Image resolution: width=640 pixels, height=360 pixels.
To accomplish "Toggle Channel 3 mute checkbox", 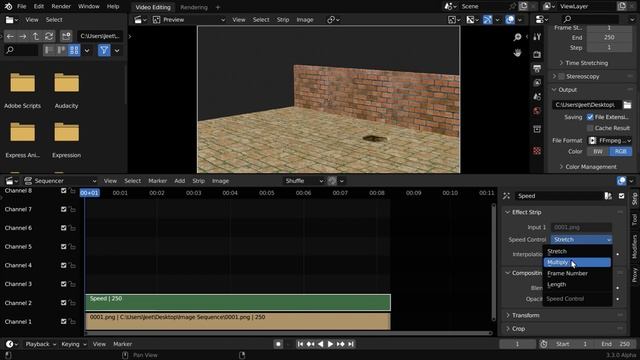I will pos(64,284).
